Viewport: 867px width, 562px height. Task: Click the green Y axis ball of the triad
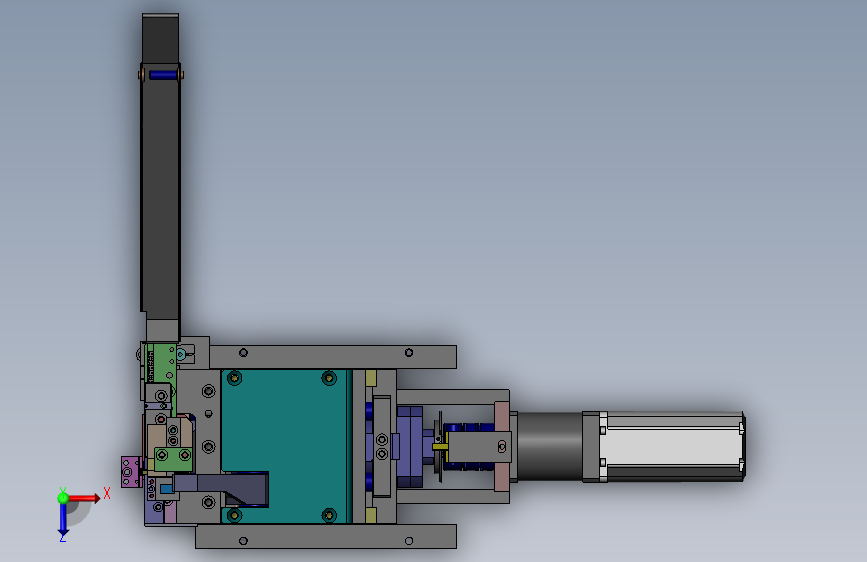click(x=63, y=498)
